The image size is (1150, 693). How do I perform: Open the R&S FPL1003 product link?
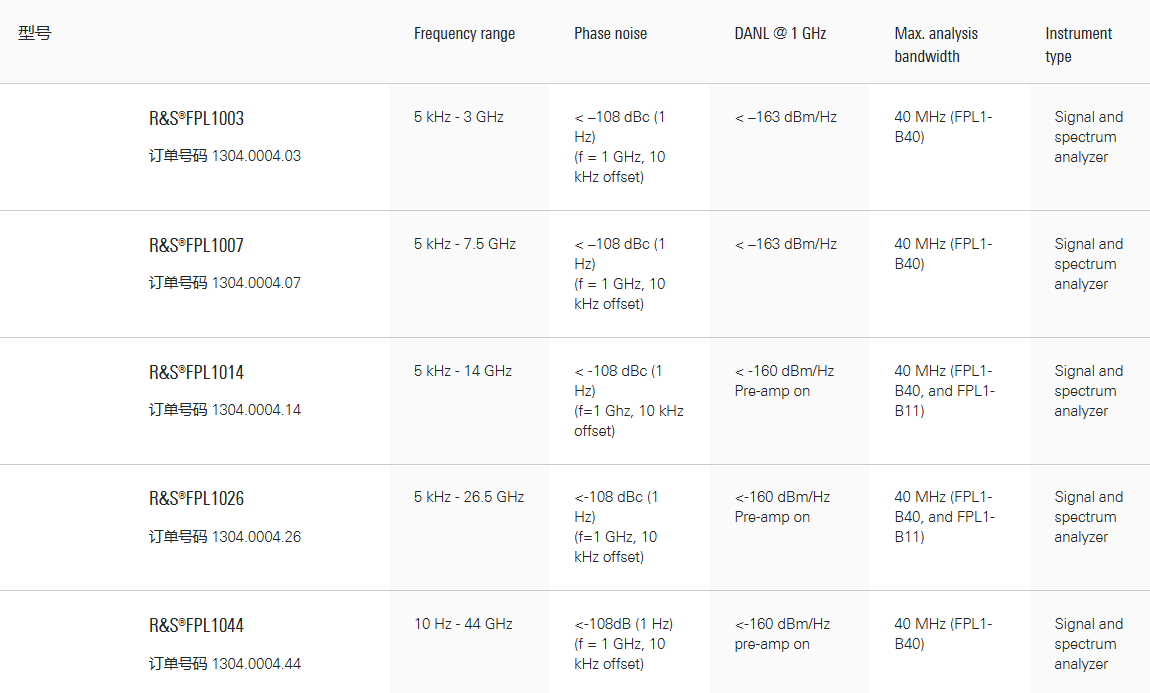point(196,119)
